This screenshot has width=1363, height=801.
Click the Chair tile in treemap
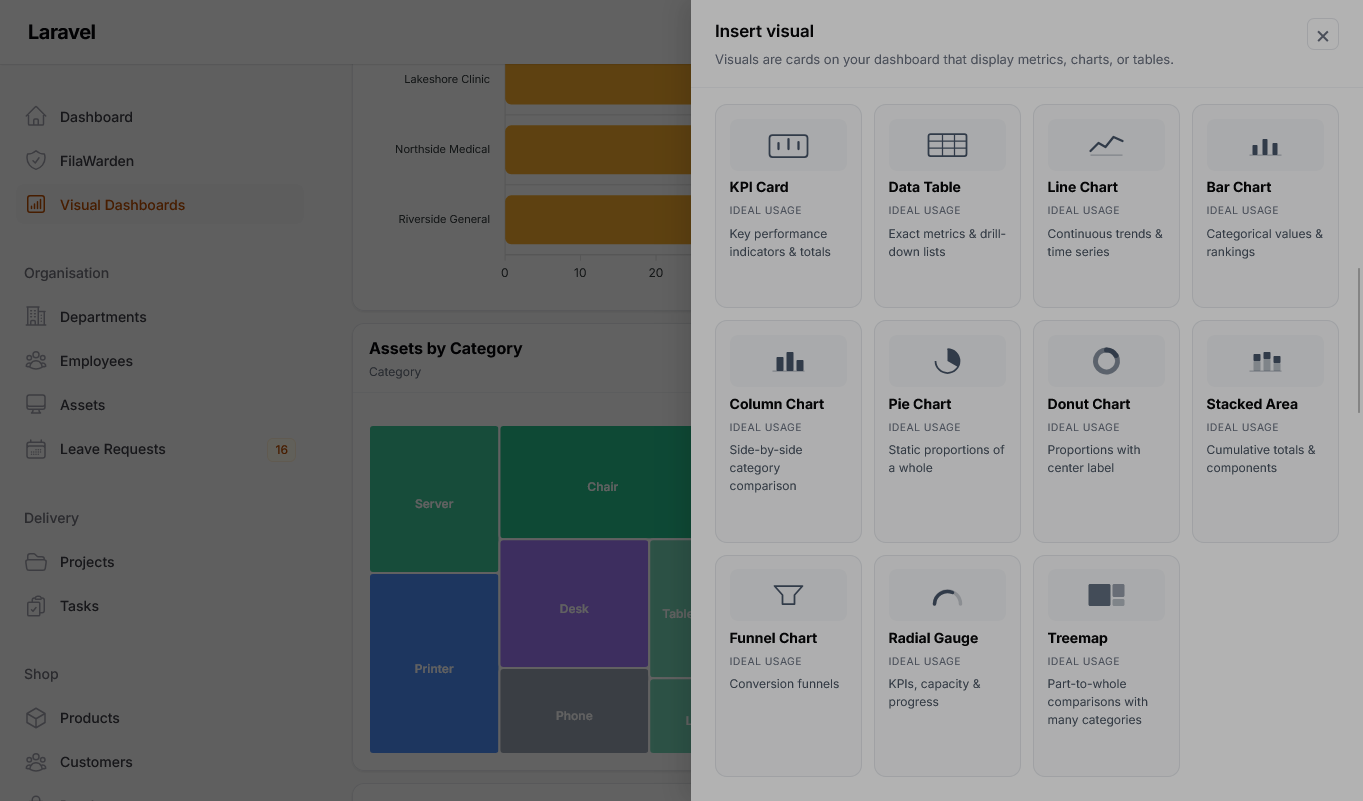596,483
